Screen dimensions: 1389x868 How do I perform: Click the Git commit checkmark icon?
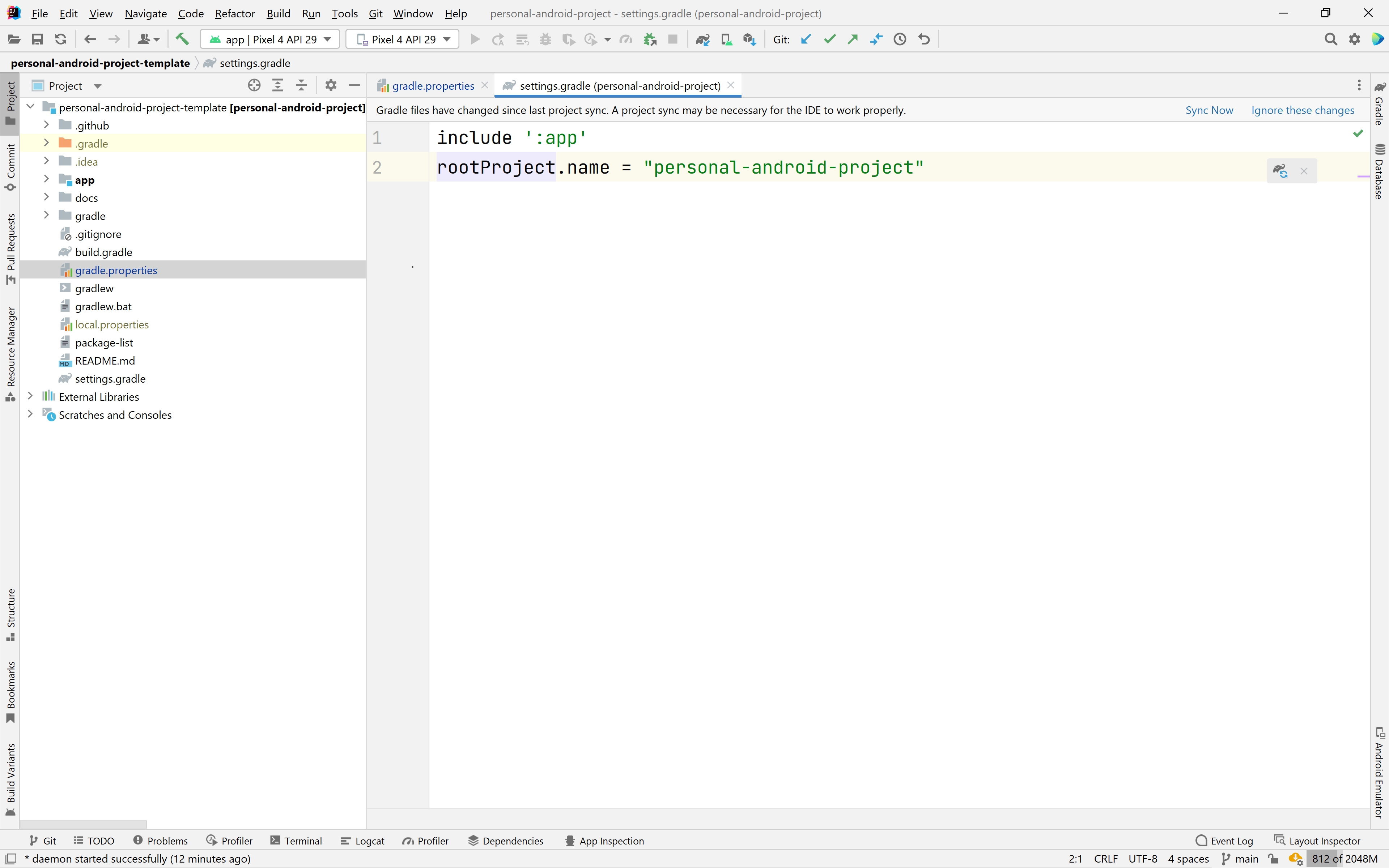point(830,39)
